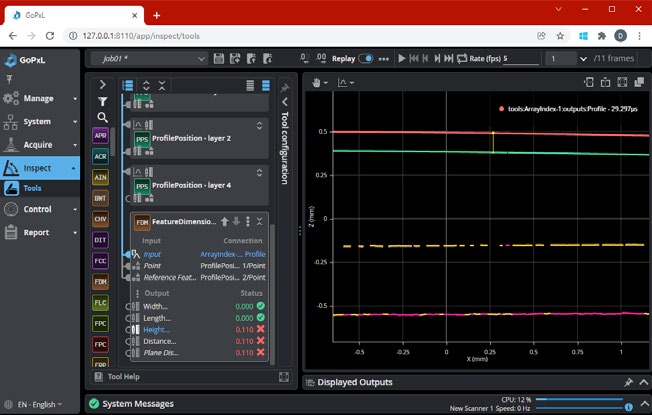Image resolution: width=652 pixels, height=415 pixels.
Task: Select the AIN tool icon
Action: coord(100,177)
